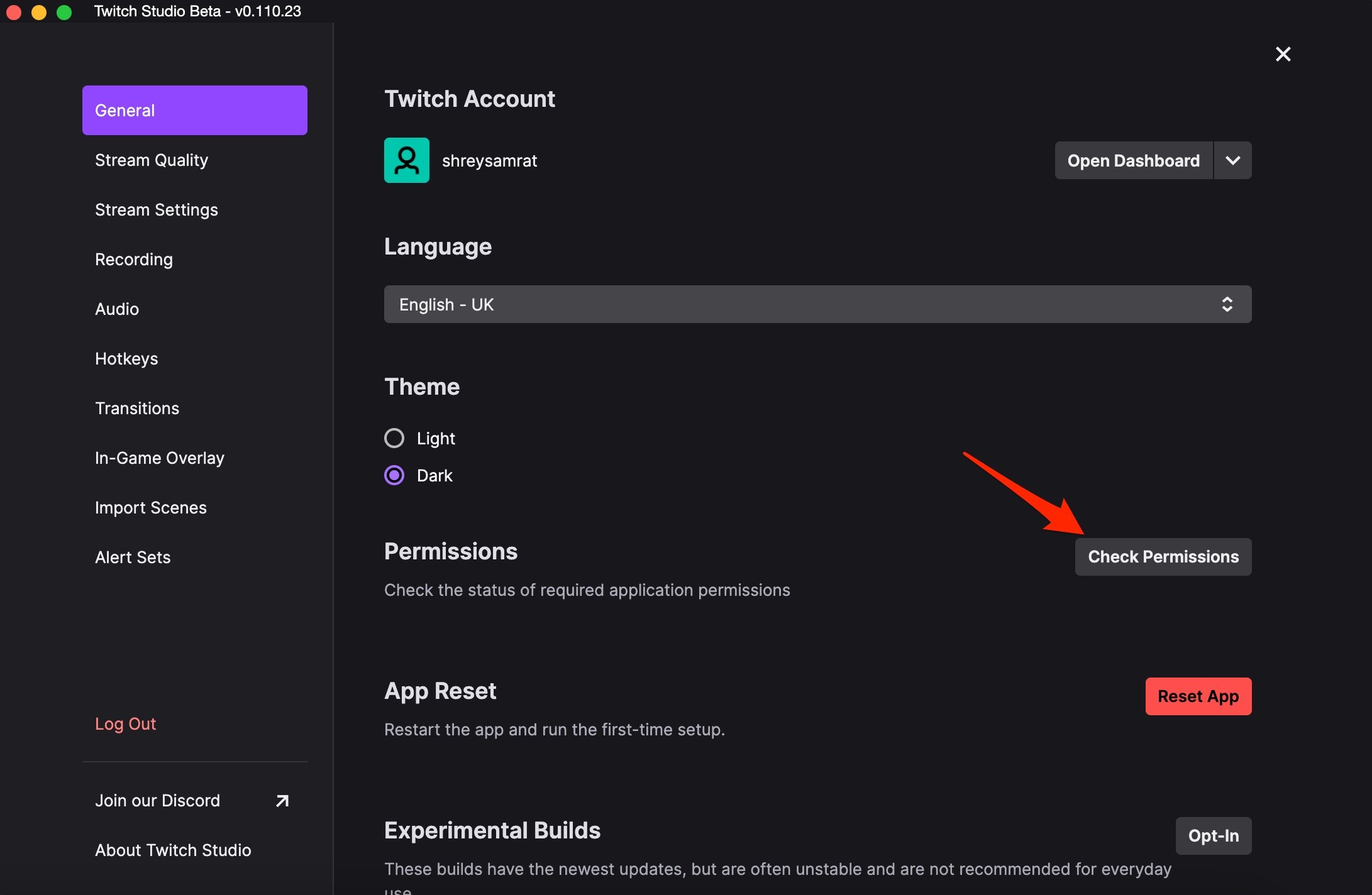The image size is (1372, 895).
Task: Go to the Audio settings section
Action: [x=117, y=309]
